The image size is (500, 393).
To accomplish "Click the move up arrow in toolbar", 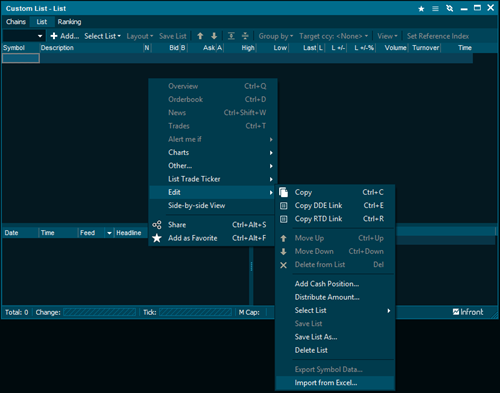I will tap(200, 36).
